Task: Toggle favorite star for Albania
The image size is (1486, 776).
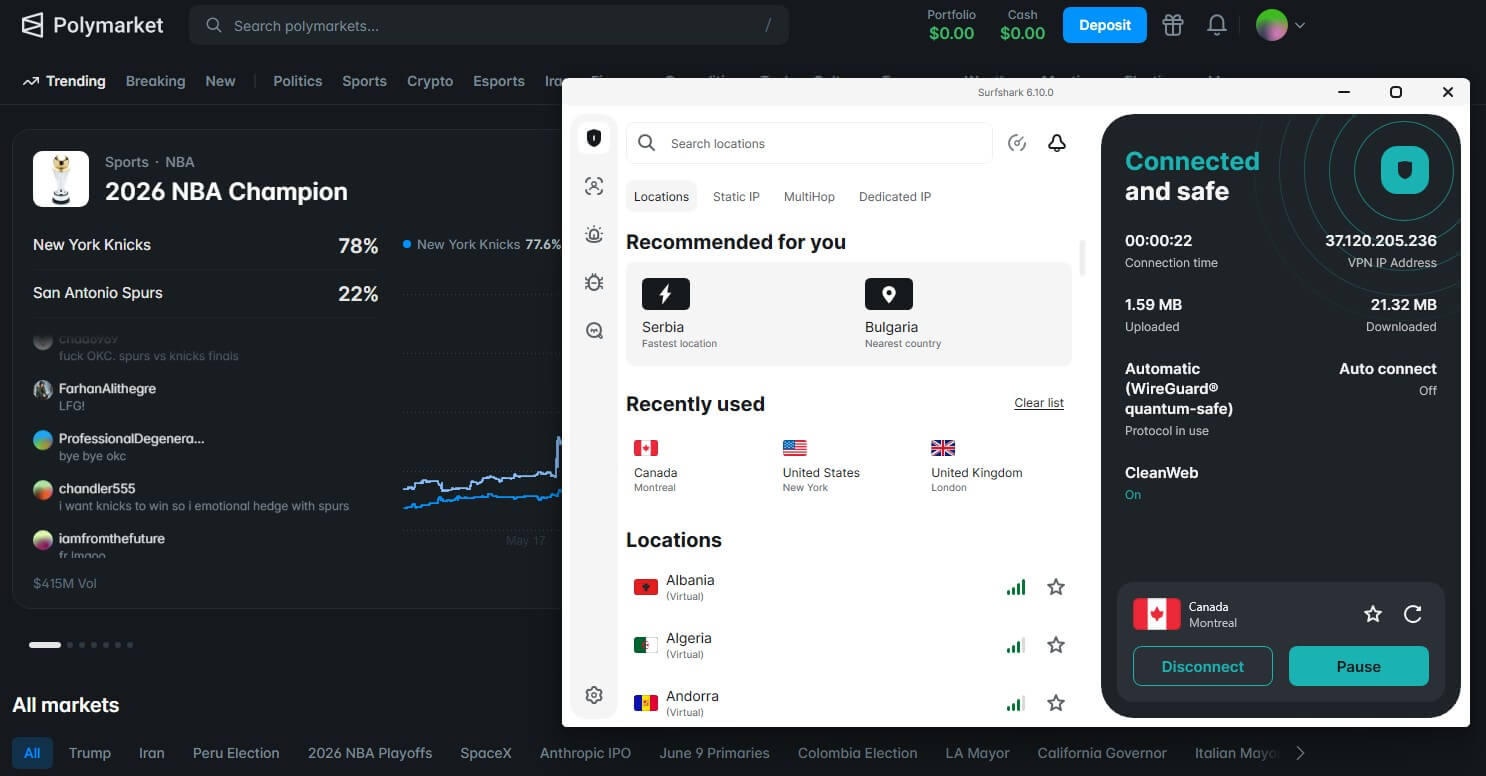Action: click(x=1056, y=587)
